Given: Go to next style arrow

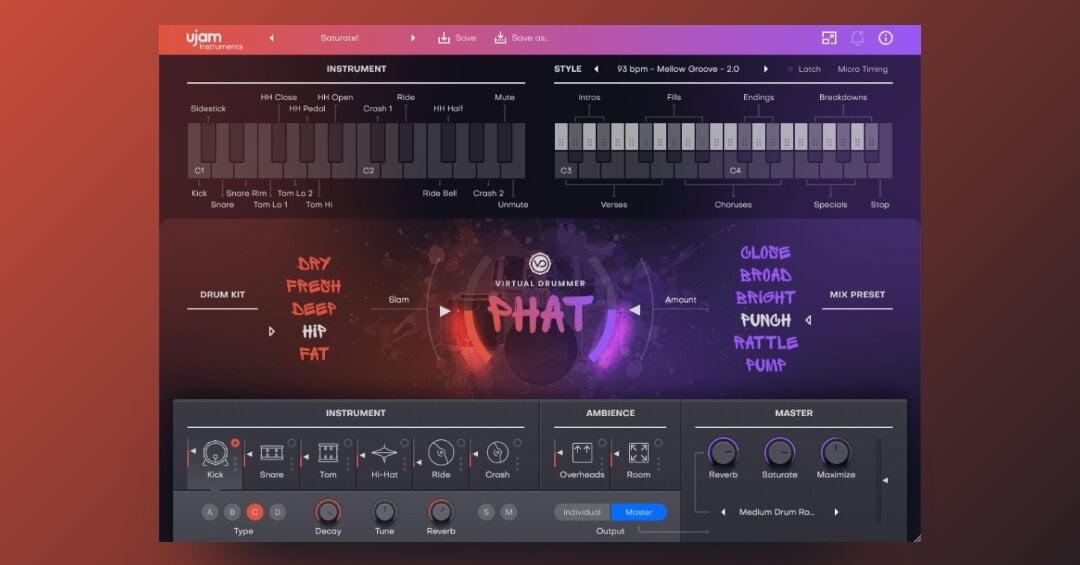Looking at the screenshot, I should click(765, 69).
